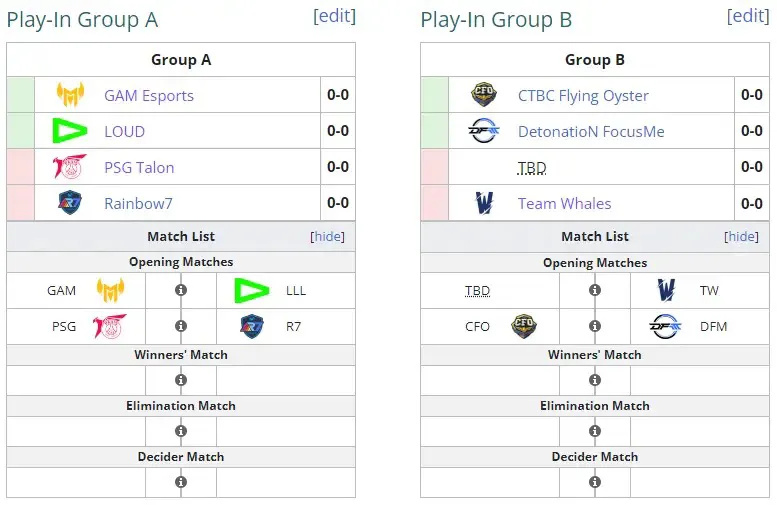Open info icon for PSG vs R7 match
The image size is (777, 505).
[181, 326]
